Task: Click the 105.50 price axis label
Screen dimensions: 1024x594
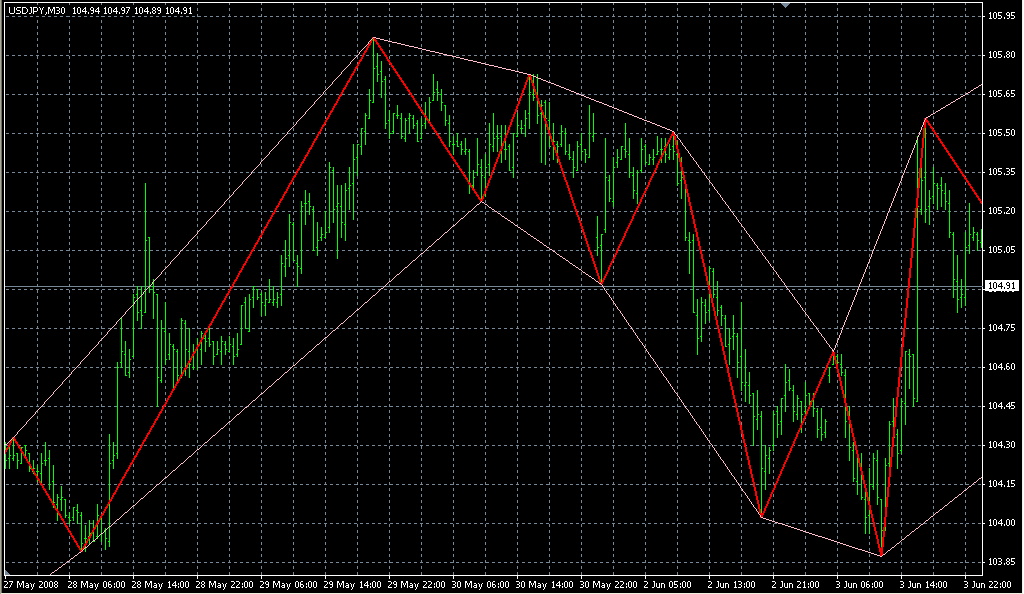Action: (x=1001, y=133)
